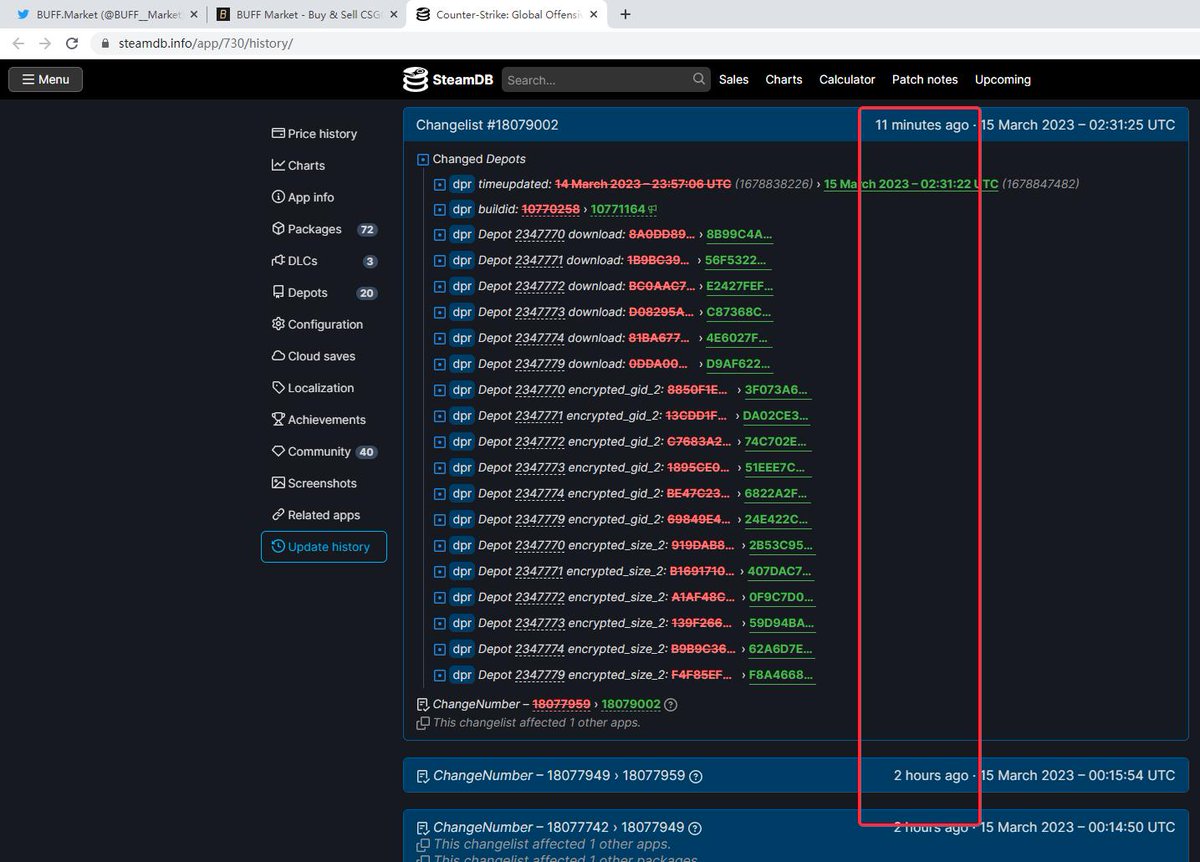Image resolution: width=1200 pixels, height=862 pixels.
Task: Expand Depot 2347779 download row
Action: (440, 365)
